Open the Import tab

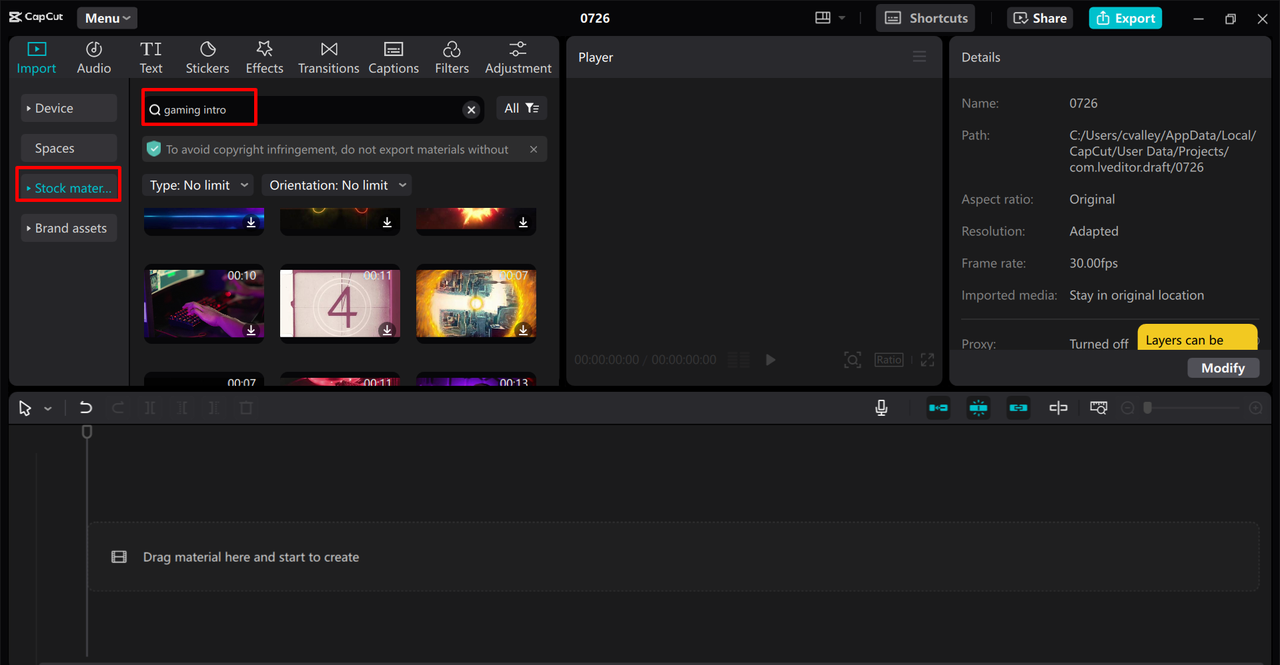[x=36, y=58]
